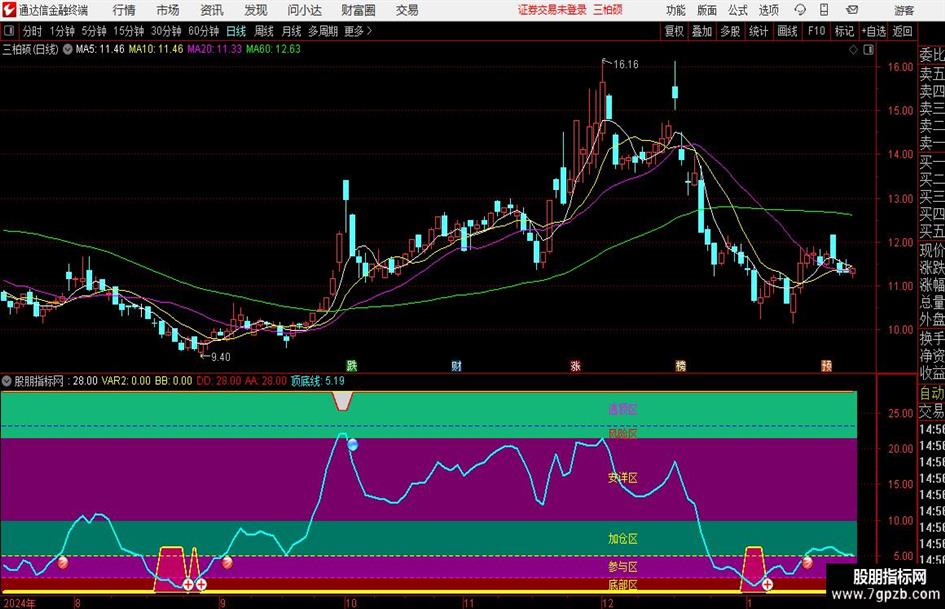
Task: Open the 功能 menu
Action: 676,10
